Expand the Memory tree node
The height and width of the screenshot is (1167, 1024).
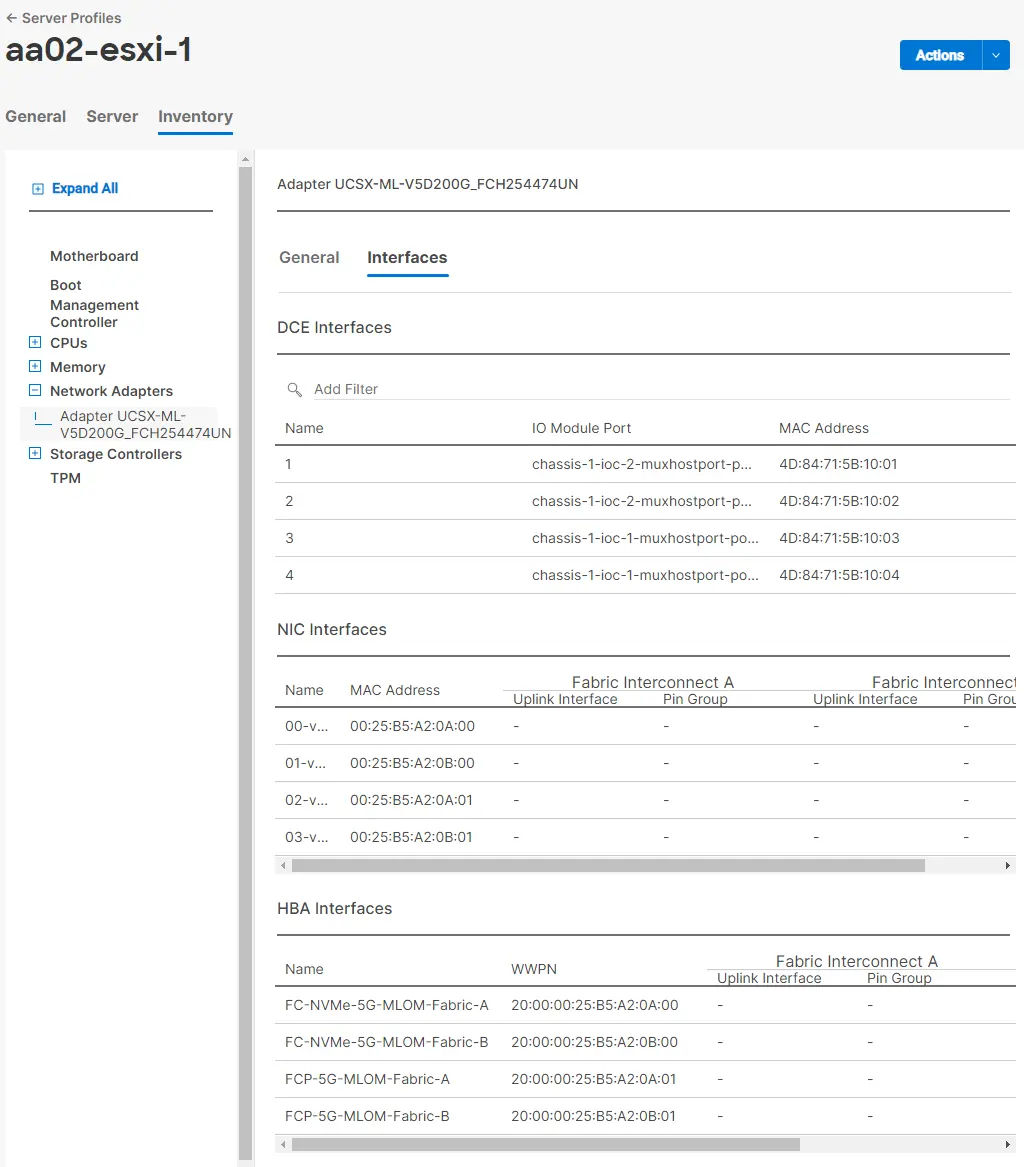[x=35, y=366]
